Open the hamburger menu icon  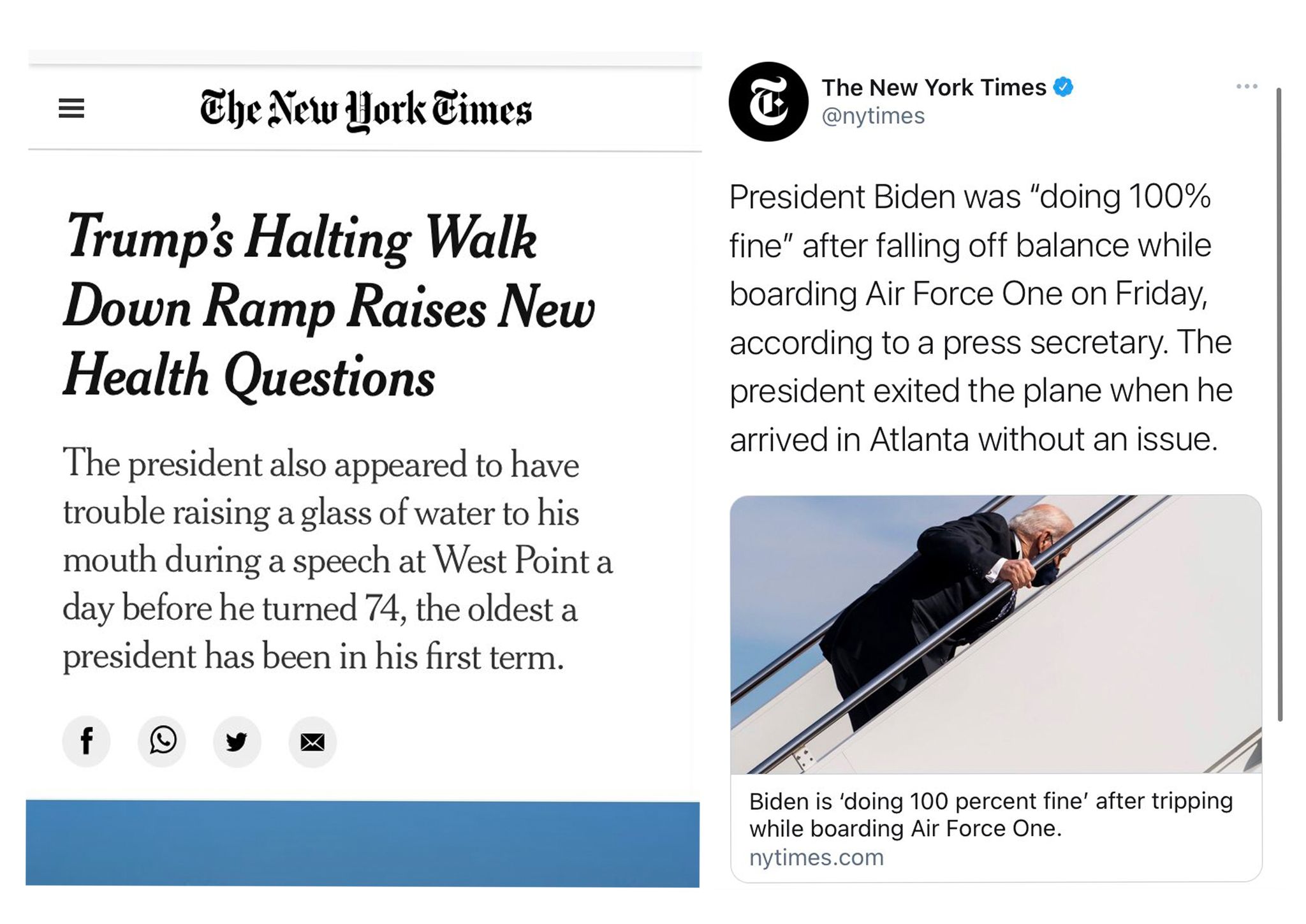[x=71, y=108]
